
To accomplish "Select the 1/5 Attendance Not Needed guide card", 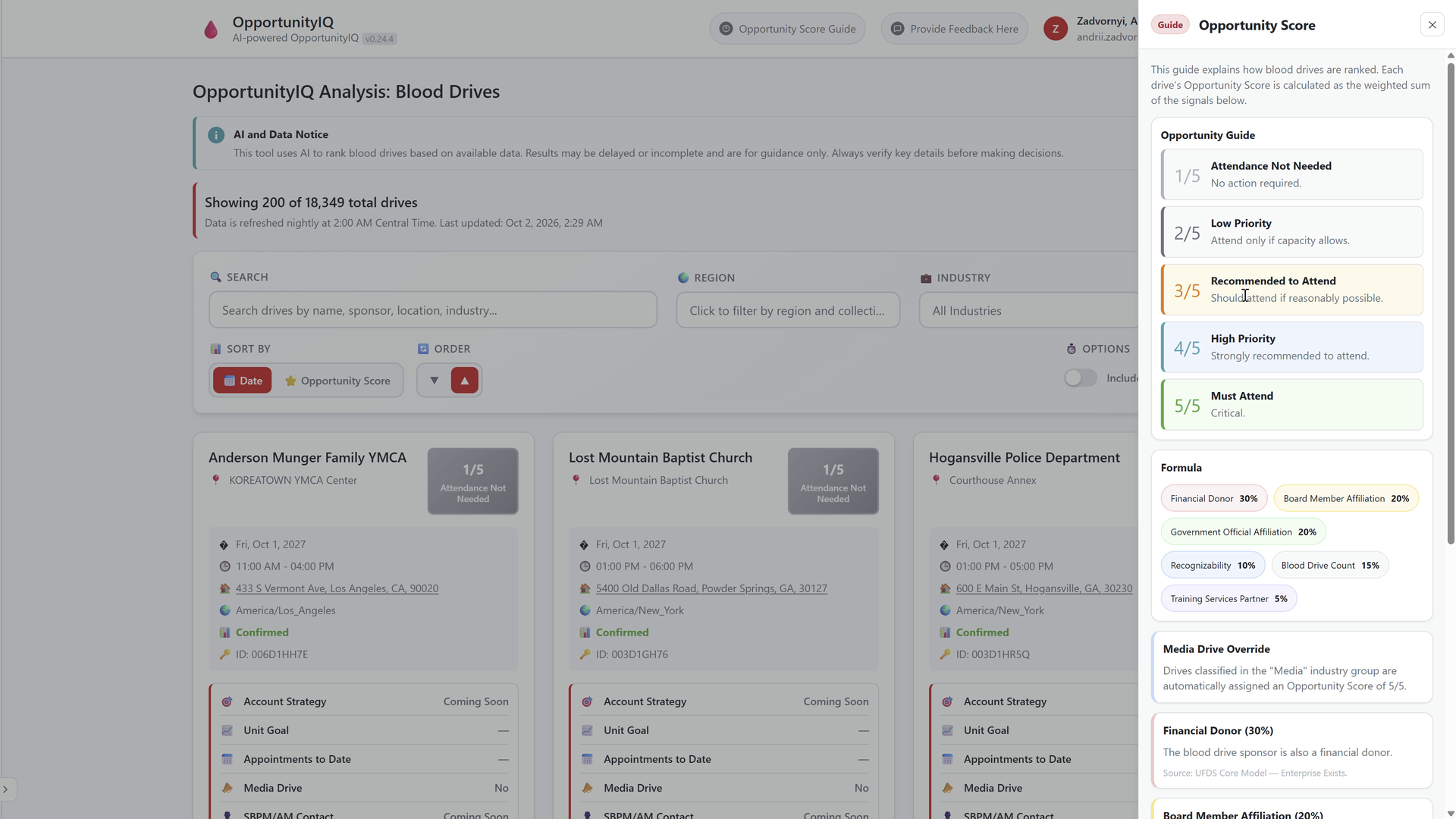I will [x=1291, y=174].
